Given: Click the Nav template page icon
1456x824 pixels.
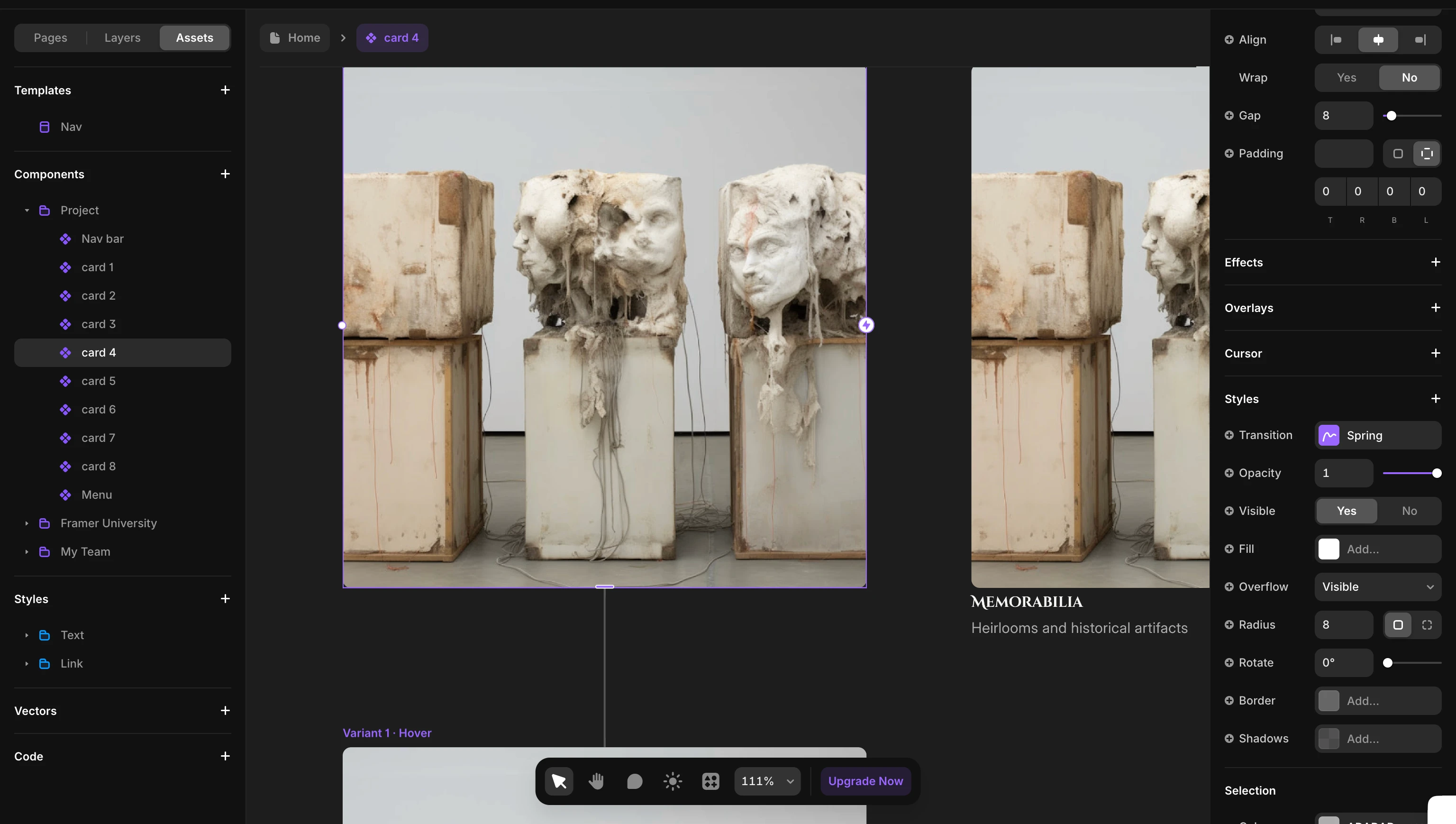Looking at the screenshot, I should click(x=44, y=127).
